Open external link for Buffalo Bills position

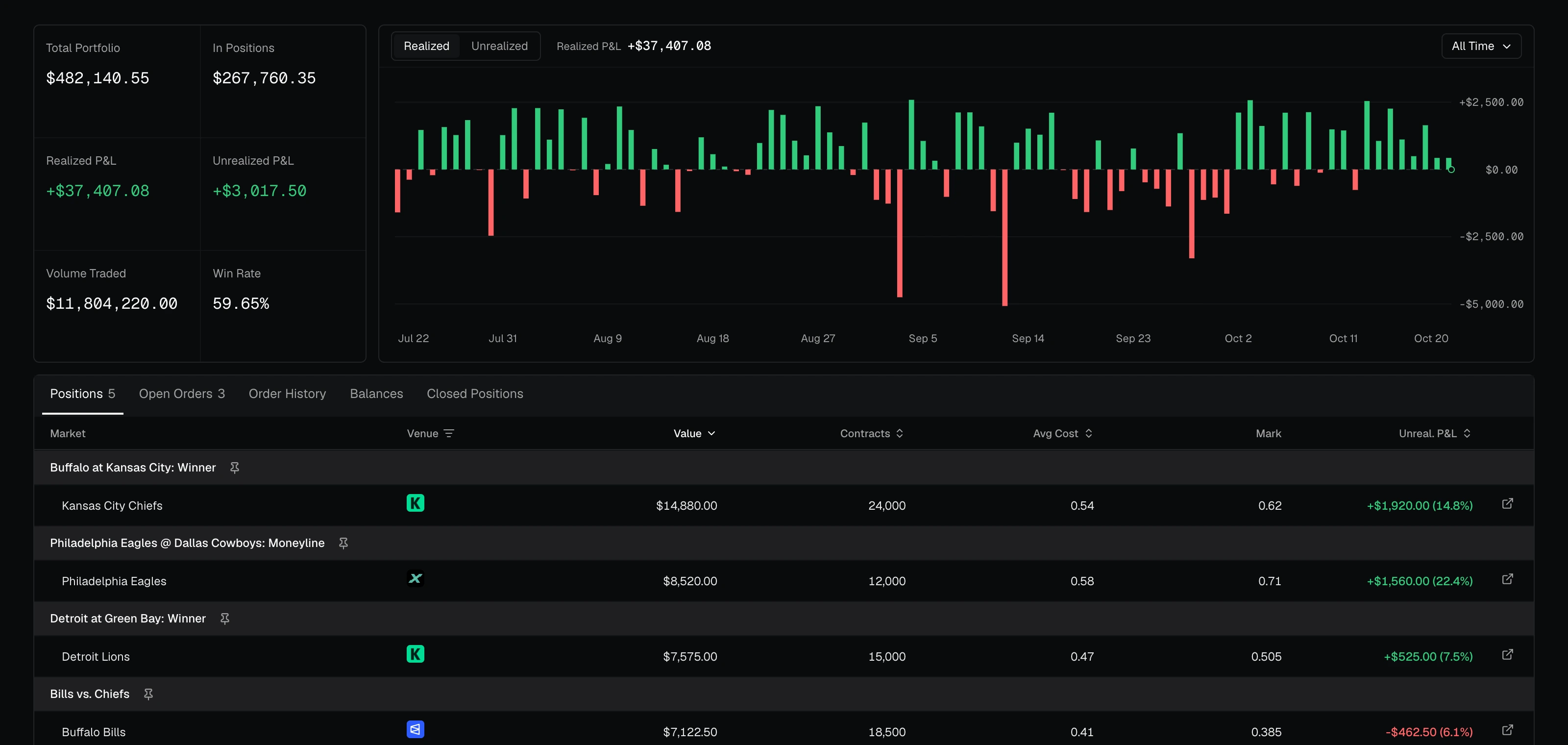pyautogui.click(x=1507, y=730)
